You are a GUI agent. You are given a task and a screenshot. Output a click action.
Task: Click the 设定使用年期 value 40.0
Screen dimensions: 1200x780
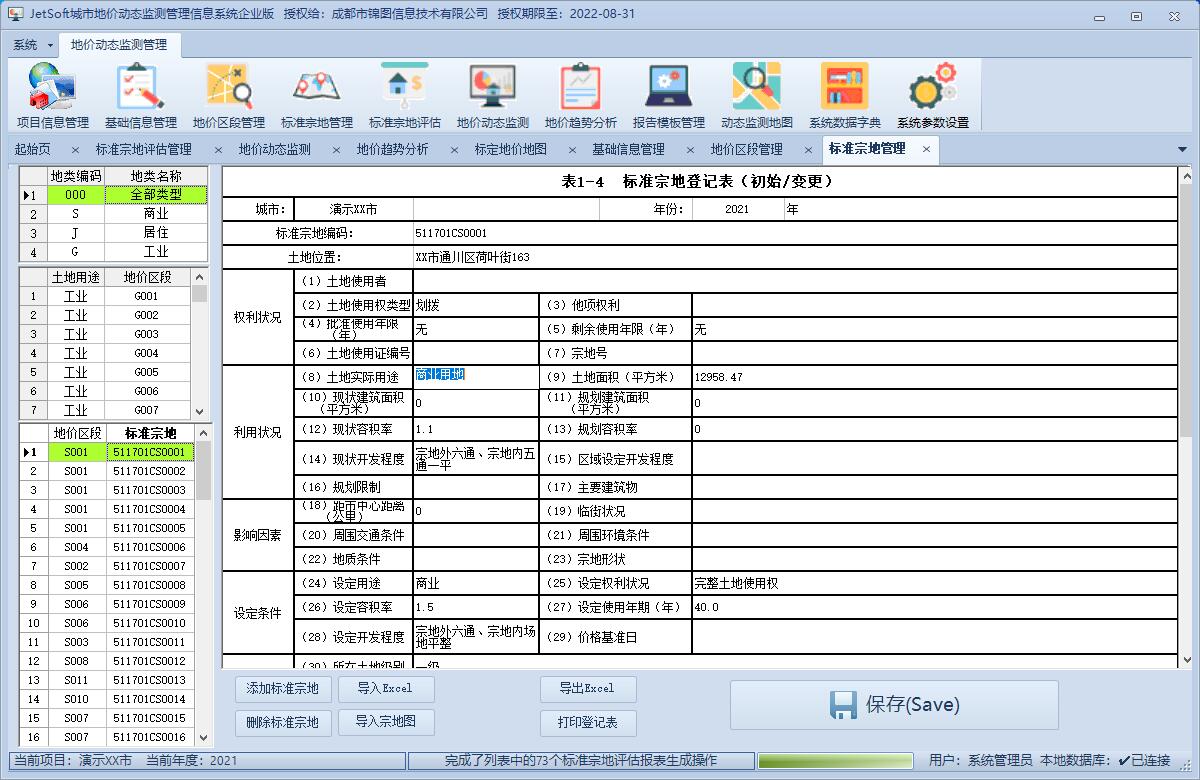click(x=934, y=607)
